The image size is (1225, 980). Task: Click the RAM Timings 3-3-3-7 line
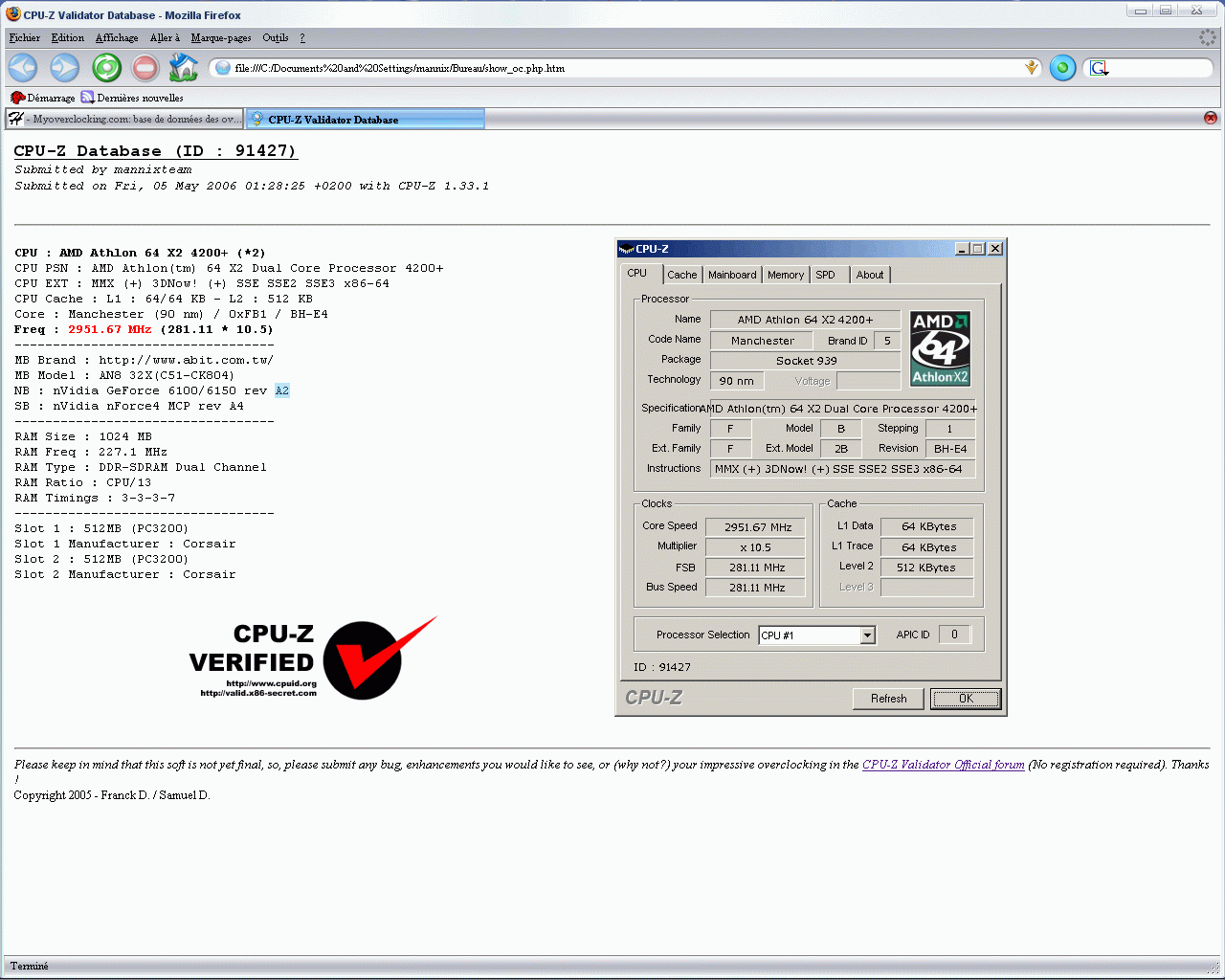[x=95, y=498]
